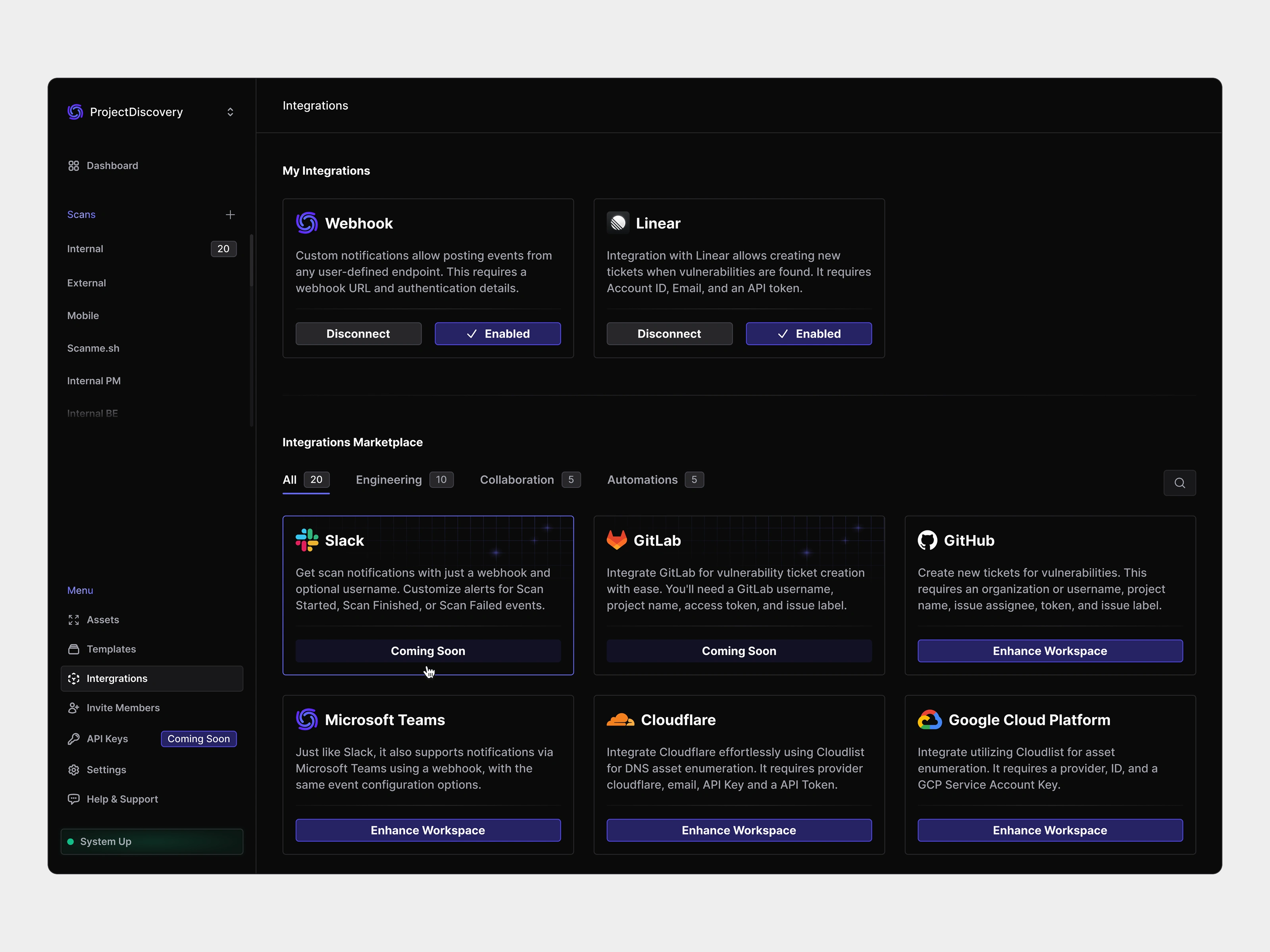
Task: Open Settings via the gear icon
Action: pyautogui.click(x=73, y=770)
